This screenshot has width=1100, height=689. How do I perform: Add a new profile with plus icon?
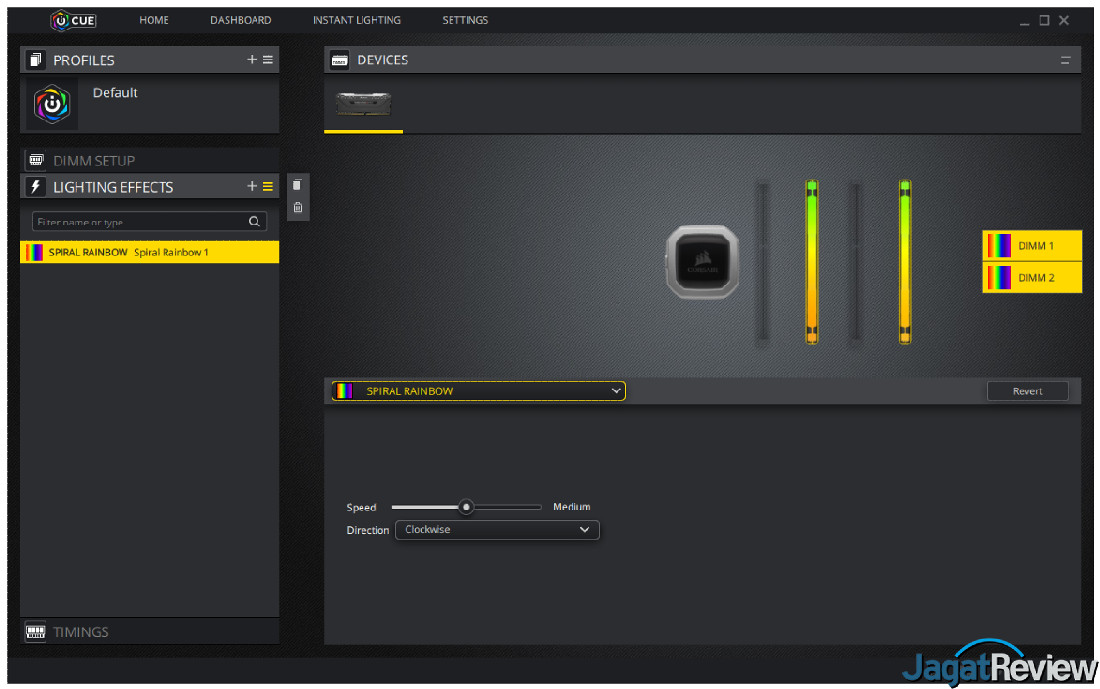252,60
